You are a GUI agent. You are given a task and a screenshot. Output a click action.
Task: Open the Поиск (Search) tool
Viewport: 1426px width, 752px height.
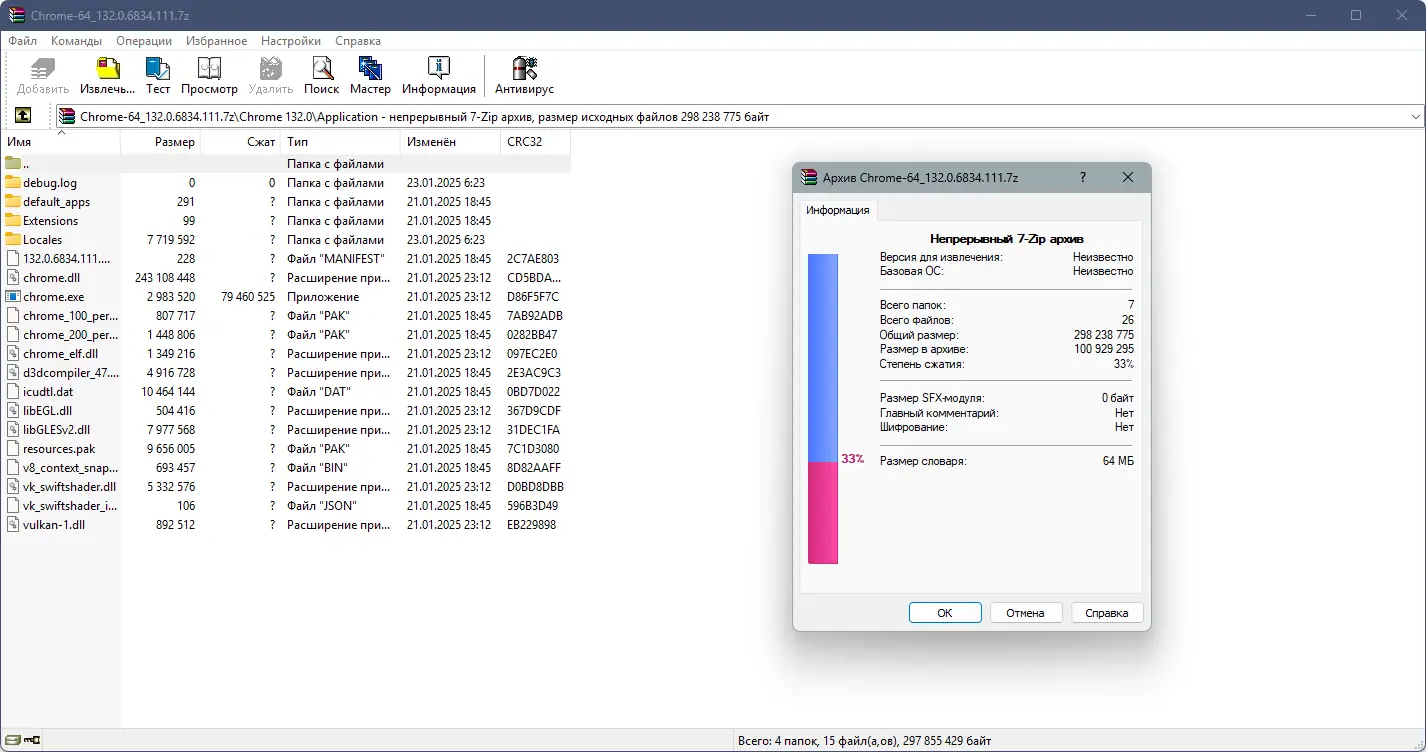click(x=321, y=75)
